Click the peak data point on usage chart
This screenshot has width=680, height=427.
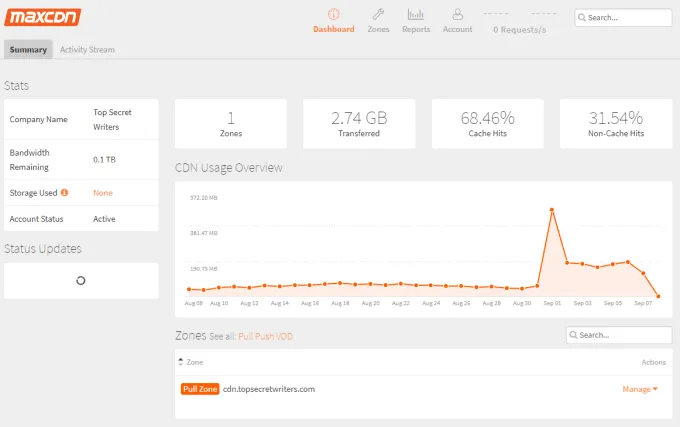(x=551, y=210)
